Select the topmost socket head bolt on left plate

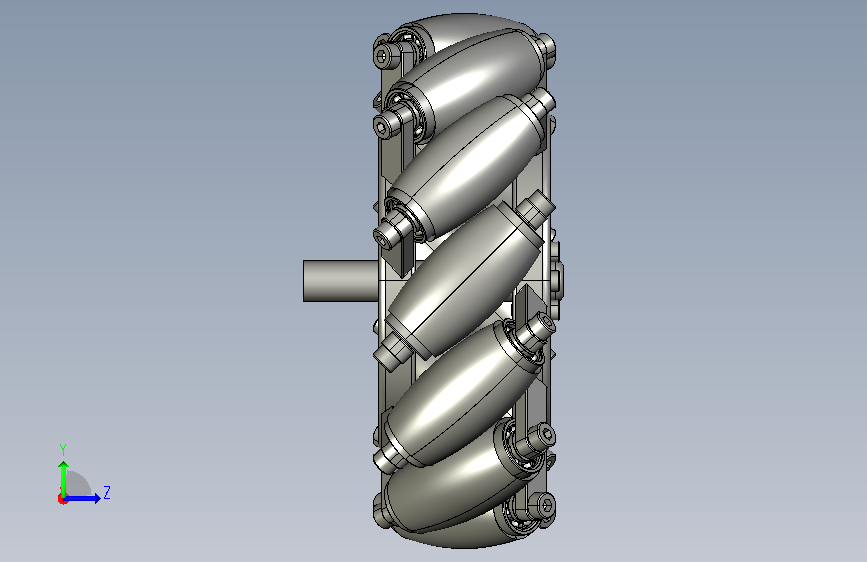pyautogui.click(x=384, y=56)
